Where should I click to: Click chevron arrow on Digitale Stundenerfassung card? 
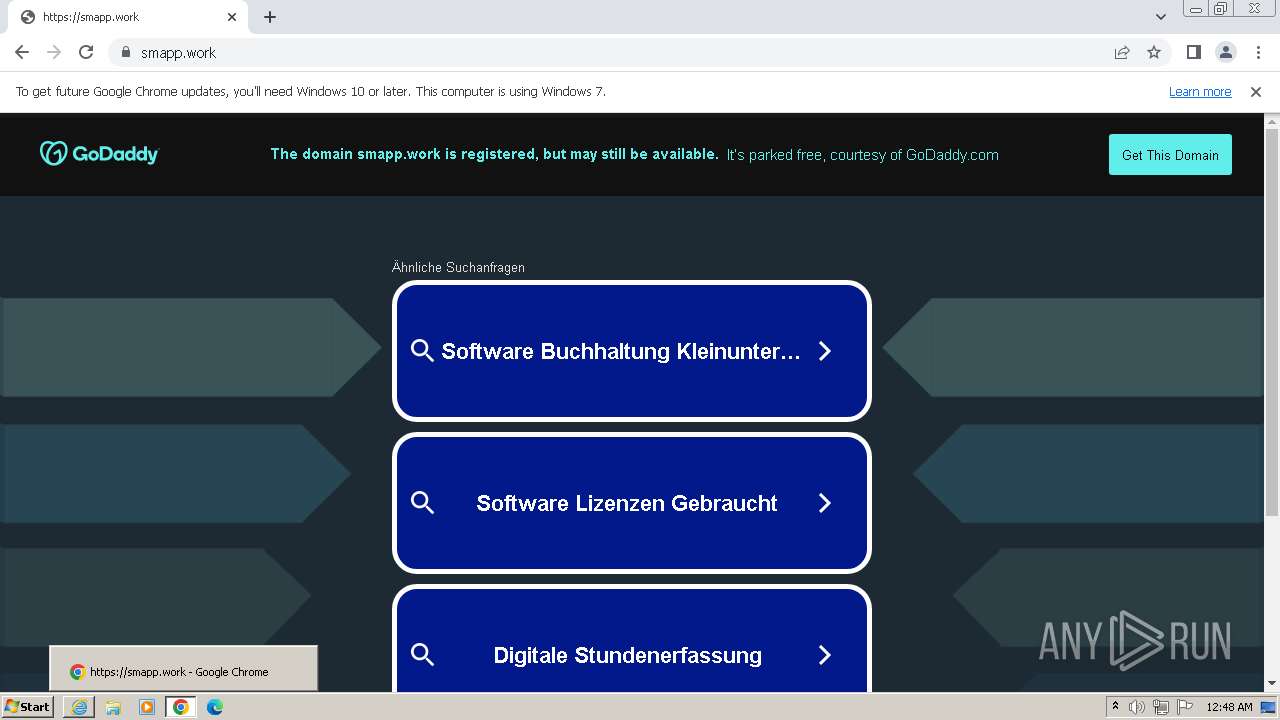(825, 655)
